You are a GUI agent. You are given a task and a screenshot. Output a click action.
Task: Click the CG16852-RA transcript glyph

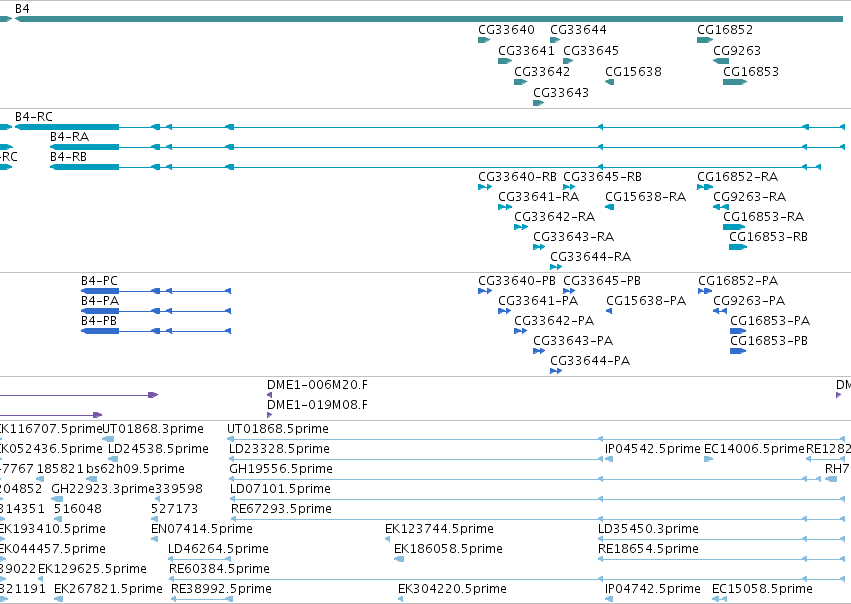705,187
